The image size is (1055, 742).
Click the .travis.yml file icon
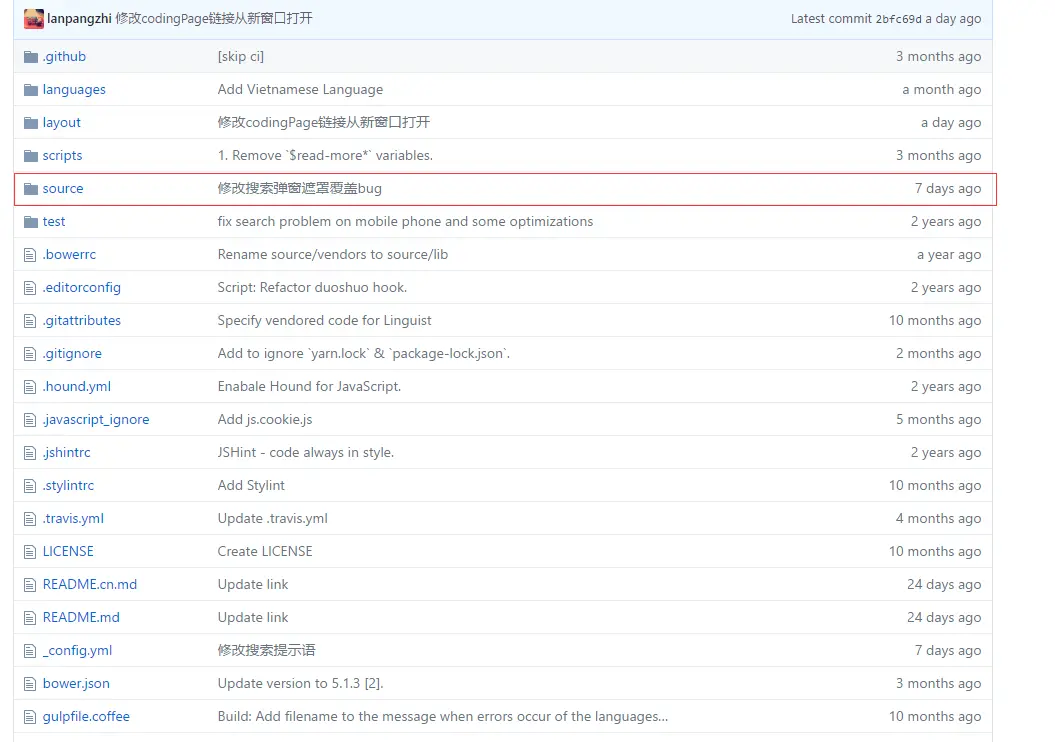tap(30, 518)
